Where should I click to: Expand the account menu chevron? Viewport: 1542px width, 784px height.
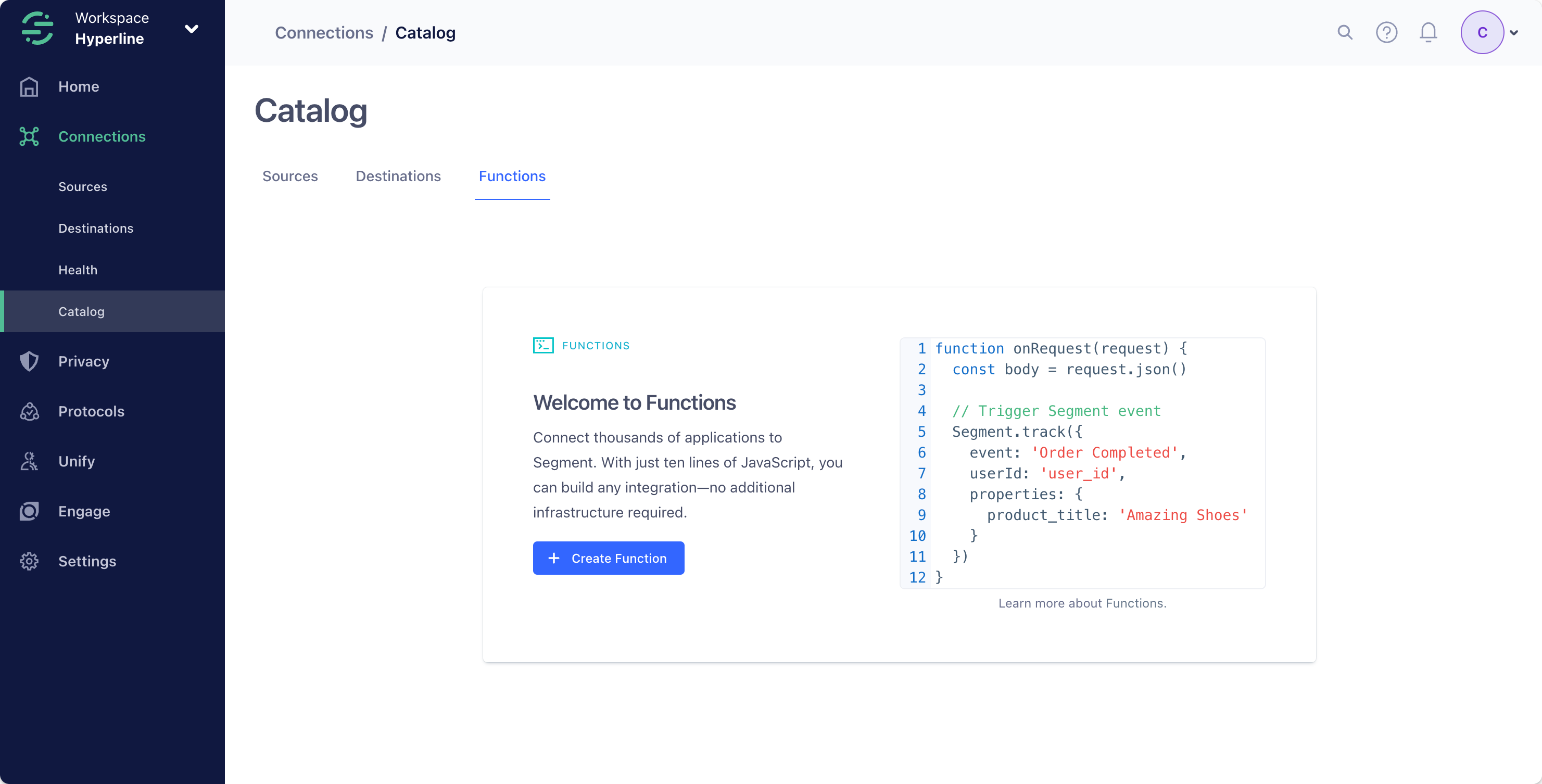pos(1514,33)
